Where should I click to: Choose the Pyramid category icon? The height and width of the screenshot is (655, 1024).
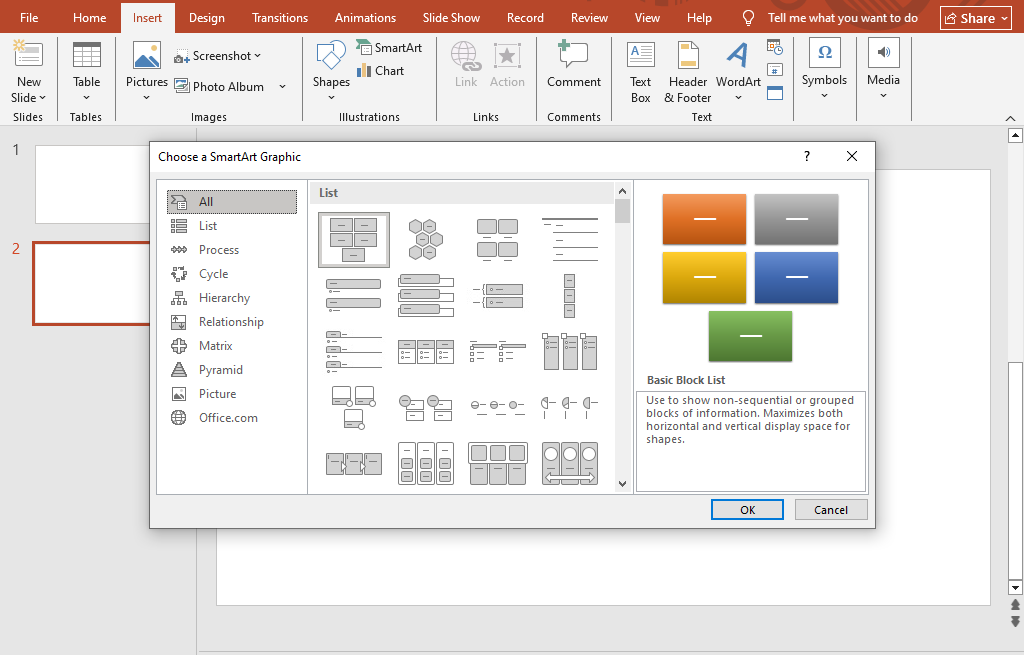tap(179, 370)
